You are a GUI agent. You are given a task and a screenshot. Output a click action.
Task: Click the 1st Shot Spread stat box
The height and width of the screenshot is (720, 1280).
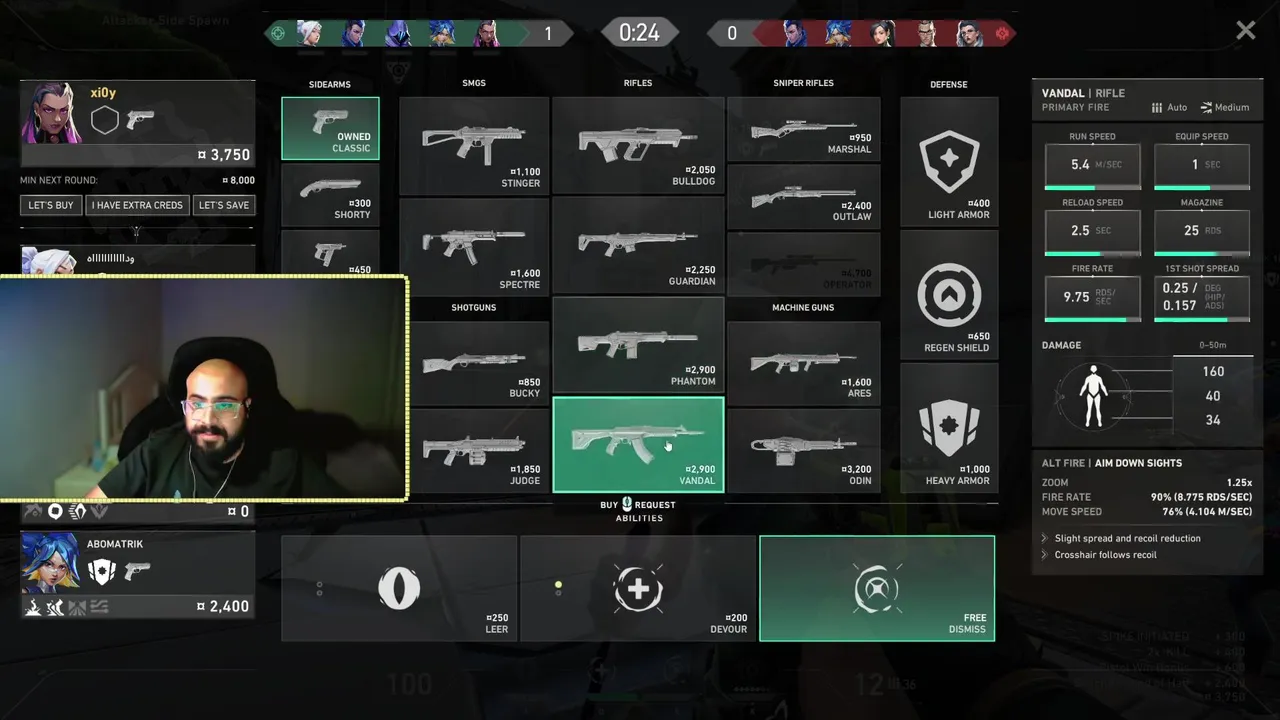tap(1202, 298)
